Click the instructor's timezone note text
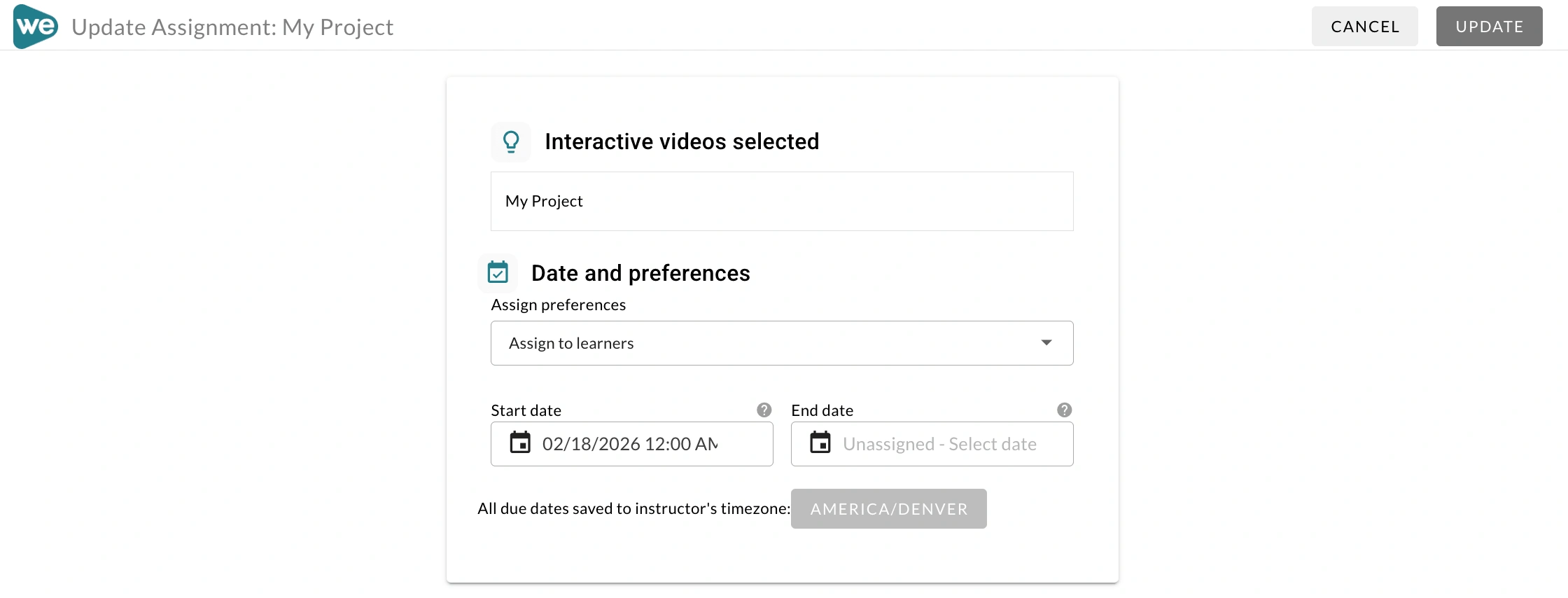This screenshot has height=598, width=1568. point(634,508)
